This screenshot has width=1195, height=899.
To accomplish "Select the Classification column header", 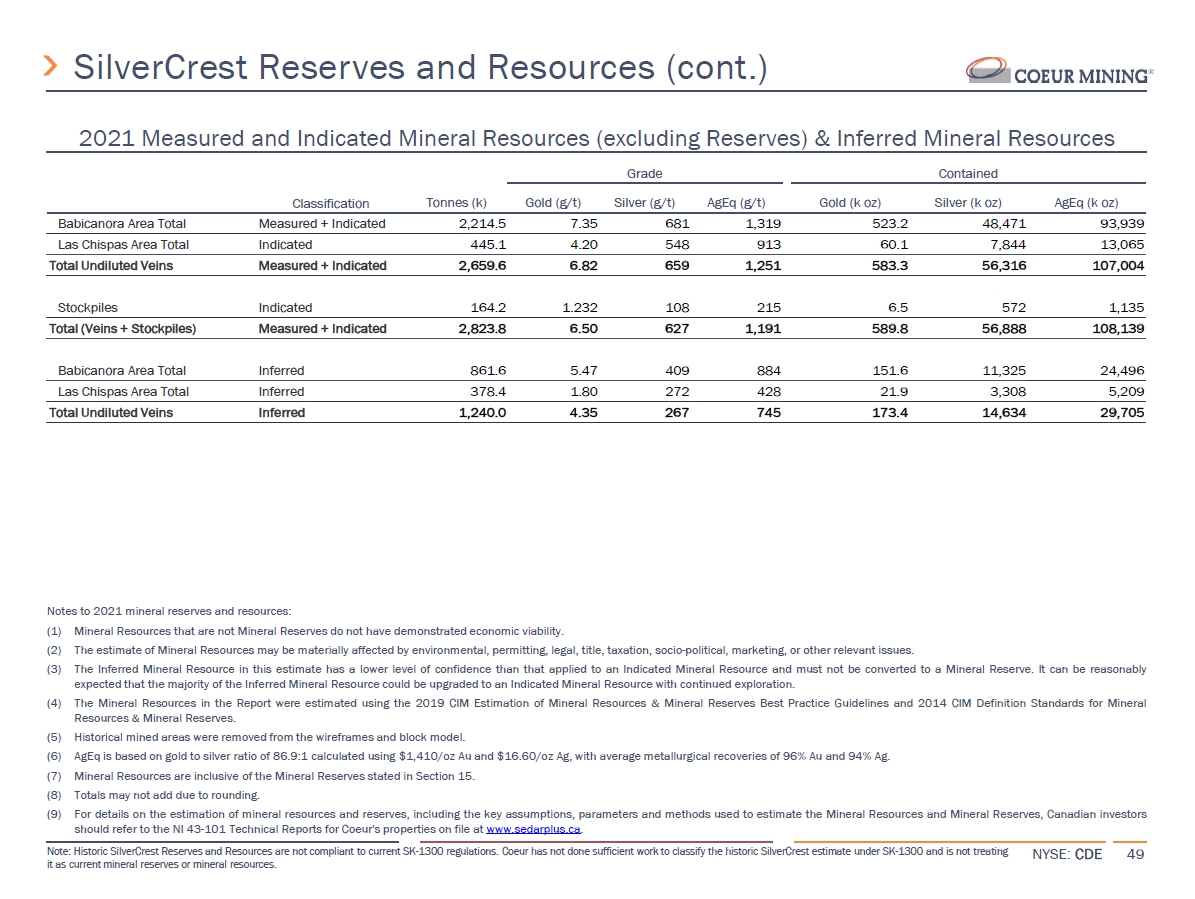I will 330,204.
